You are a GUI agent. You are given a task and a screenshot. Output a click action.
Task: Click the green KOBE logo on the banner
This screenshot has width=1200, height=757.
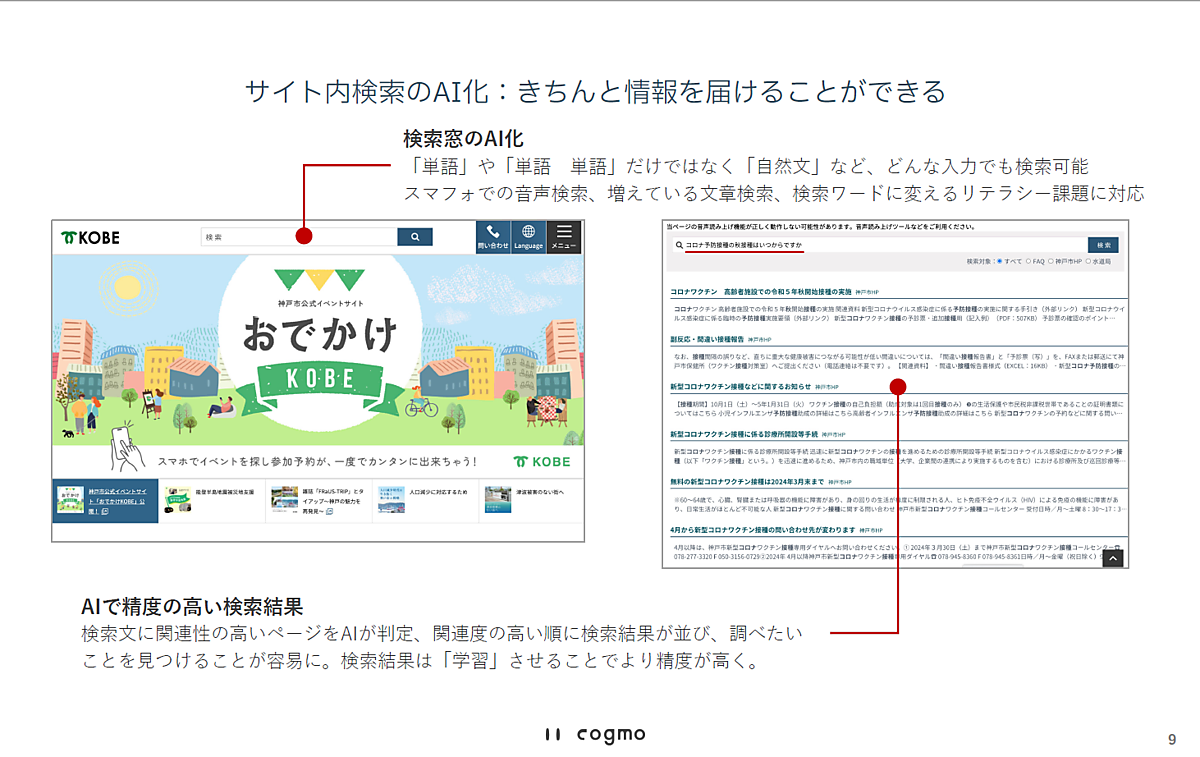point(542,461)
